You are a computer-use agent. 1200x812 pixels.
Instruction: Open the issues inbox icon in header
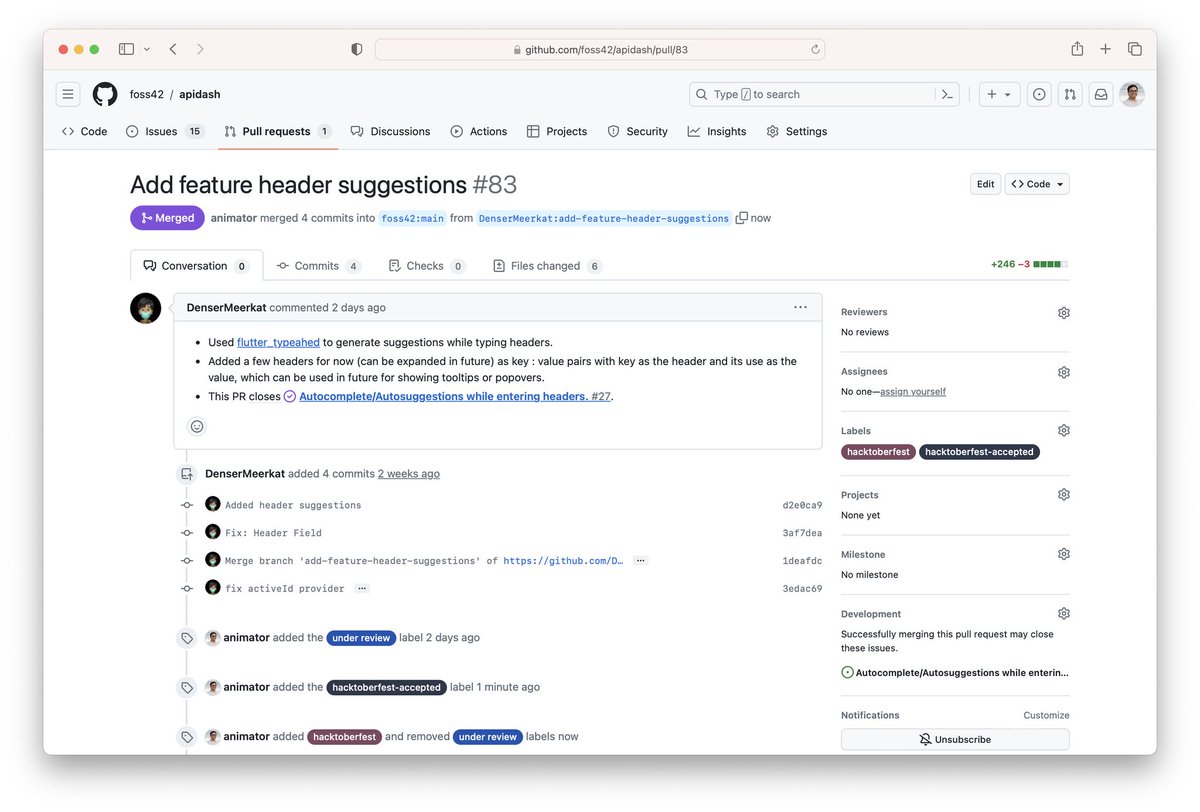[x=1039, y=94]
